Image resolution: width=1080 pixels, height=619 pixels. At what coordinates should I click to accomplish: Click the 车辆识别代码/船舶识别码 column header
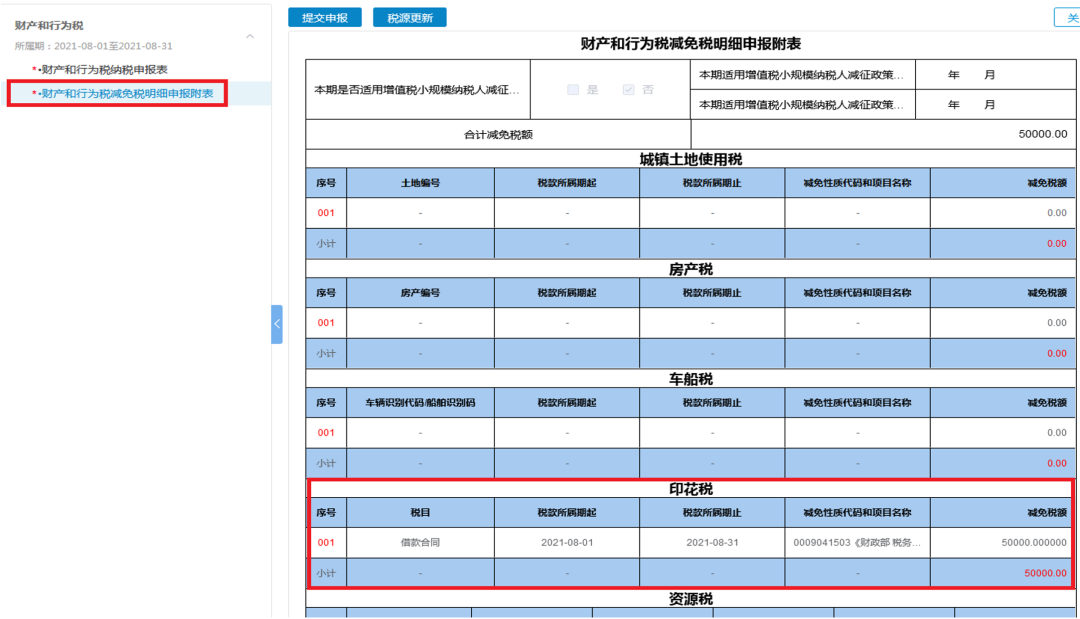tap(420, 403)
